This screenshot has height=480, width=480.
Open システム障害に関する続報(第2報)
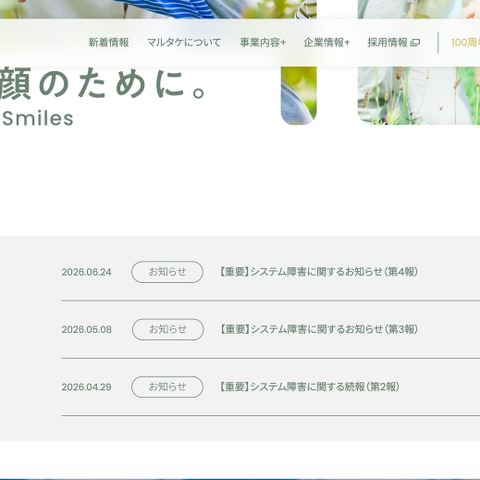coord(309,387)
